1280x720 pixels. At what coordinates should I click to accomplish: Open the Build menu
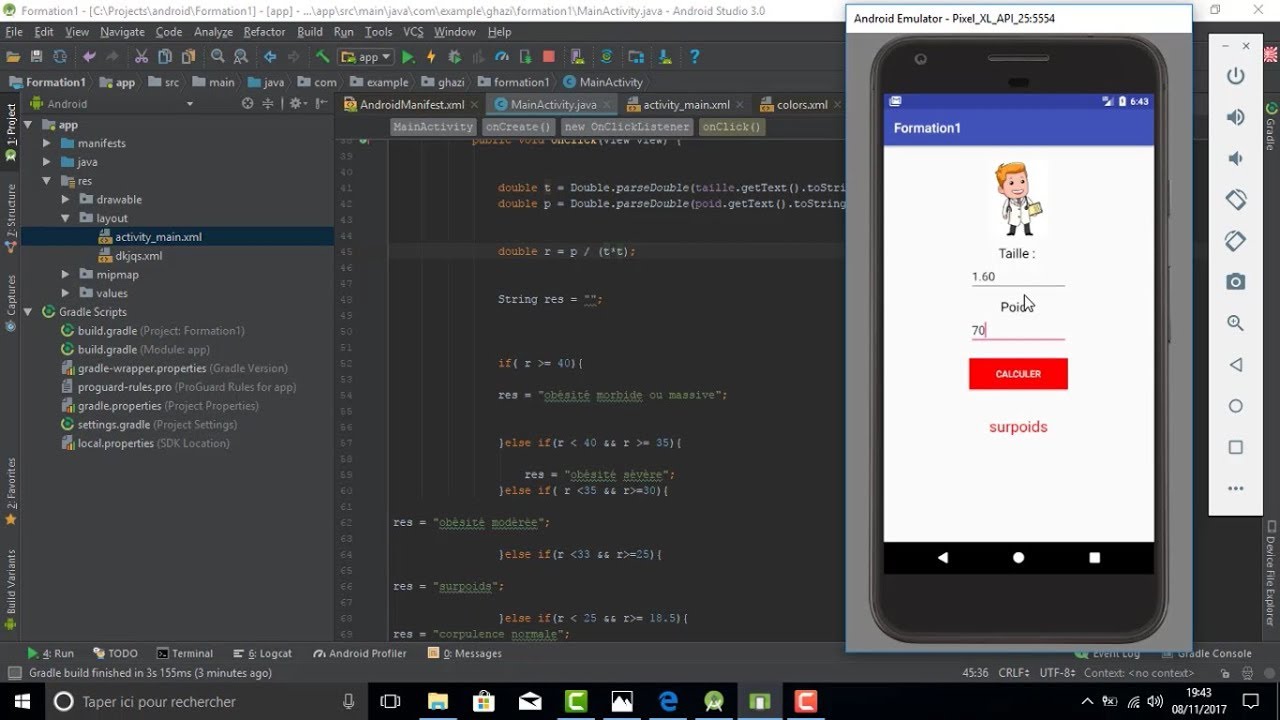coord(310,32)
